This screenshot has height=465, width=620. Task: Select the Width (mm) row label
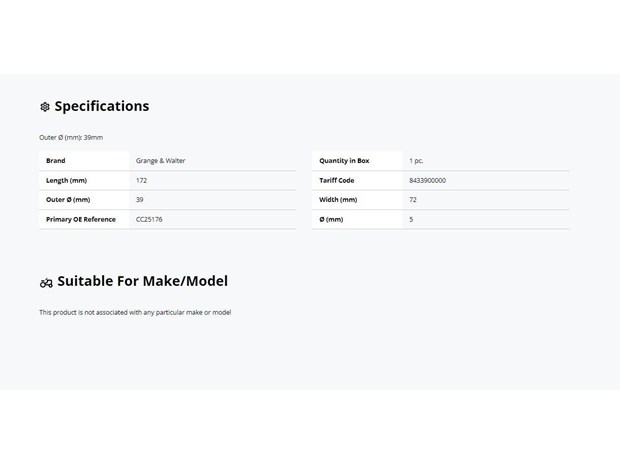tap(338, 200)
